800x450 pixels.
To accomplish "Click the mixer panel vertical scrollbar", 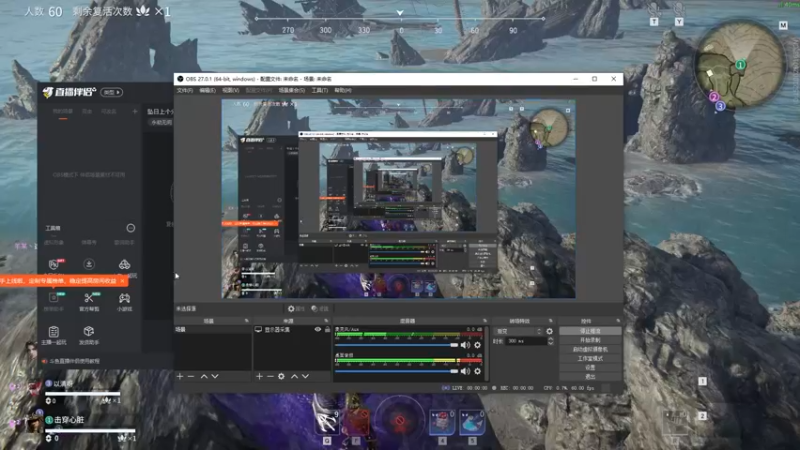I will click(488, 353).
